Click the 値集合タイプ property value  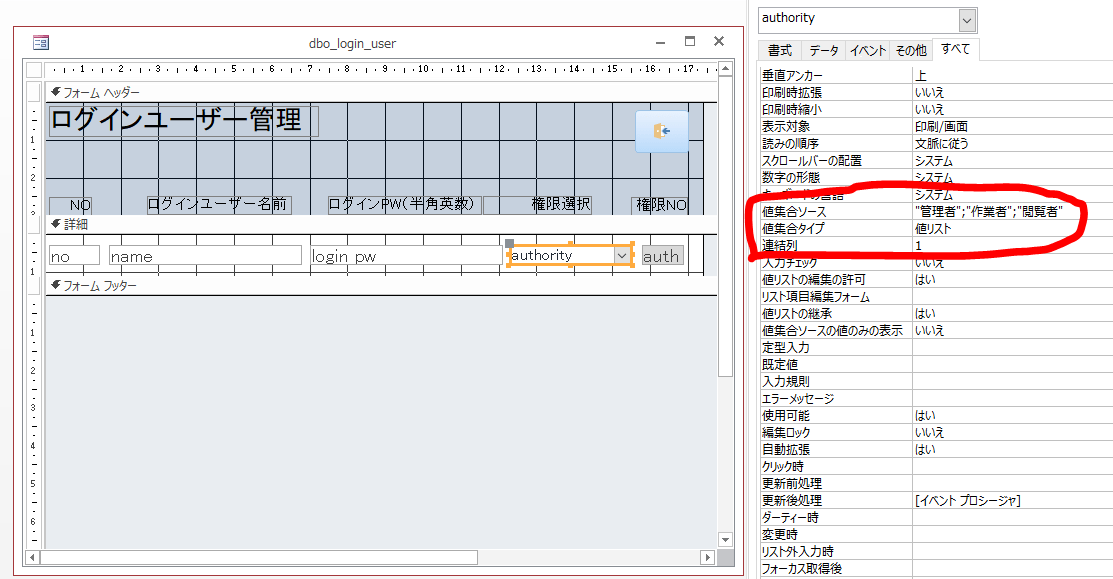click(x=1012, y=228)
